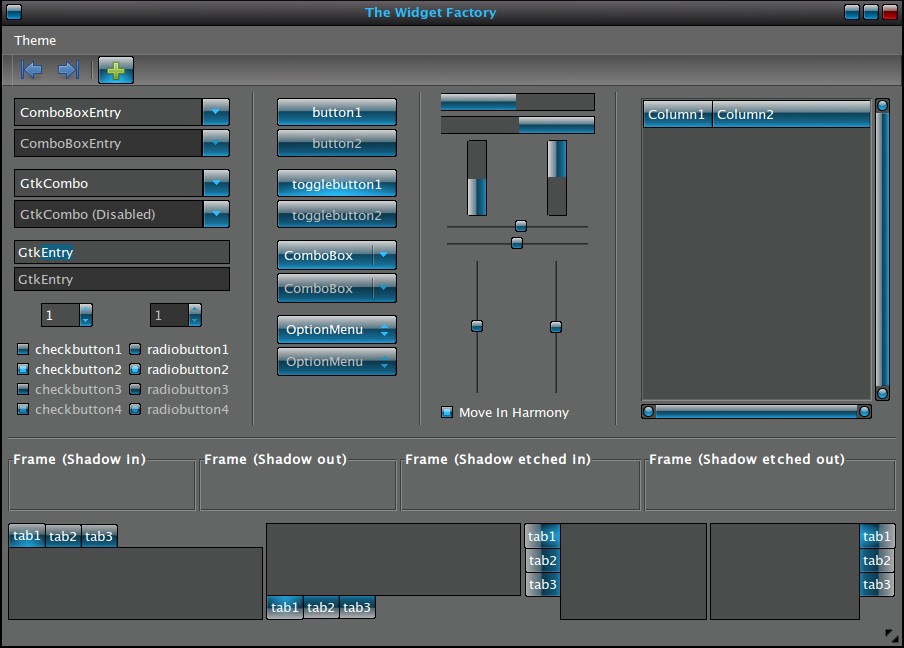
Task: Click the left vertical slider handle
Action: 477,326
